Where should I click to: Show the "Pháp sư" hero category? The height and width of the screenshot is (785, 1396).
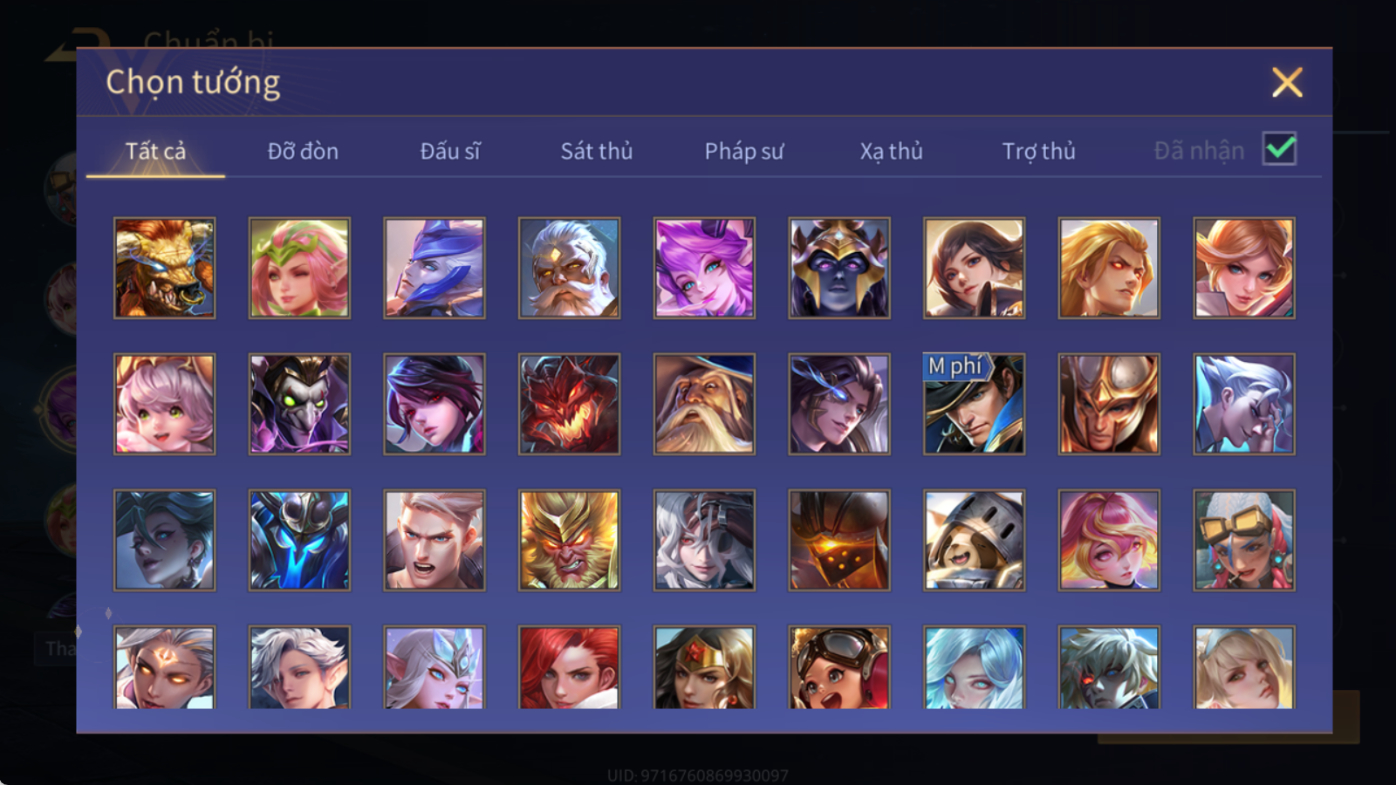744,151
